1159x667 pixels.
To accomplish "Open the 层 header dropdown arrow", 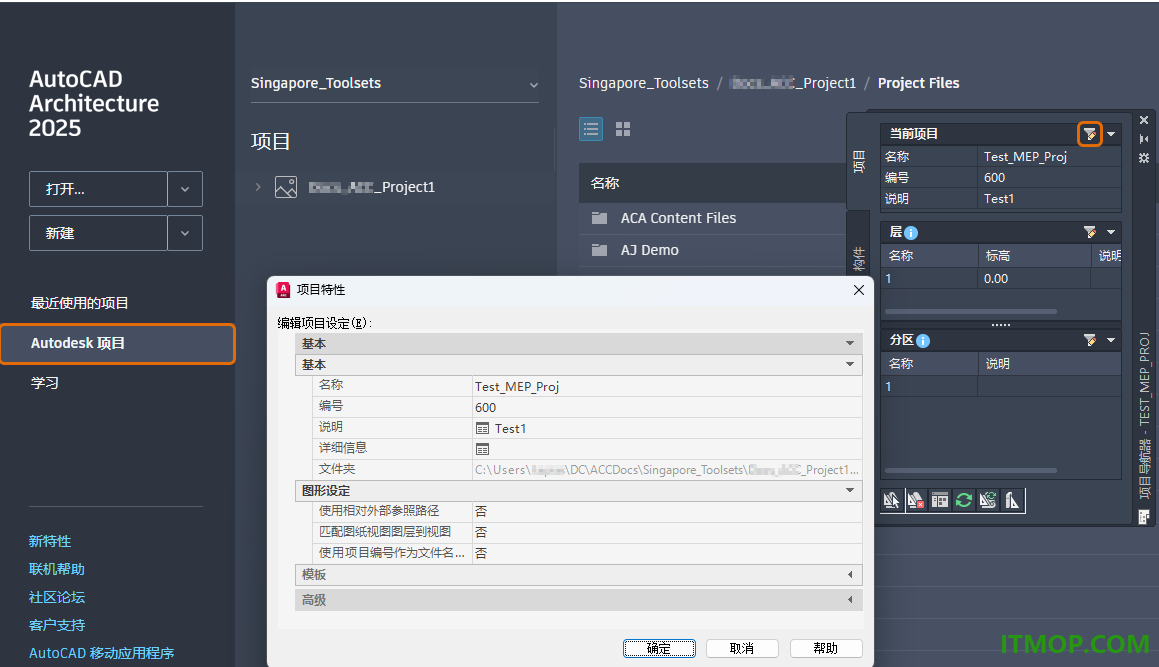I will tap(1111, 232).
